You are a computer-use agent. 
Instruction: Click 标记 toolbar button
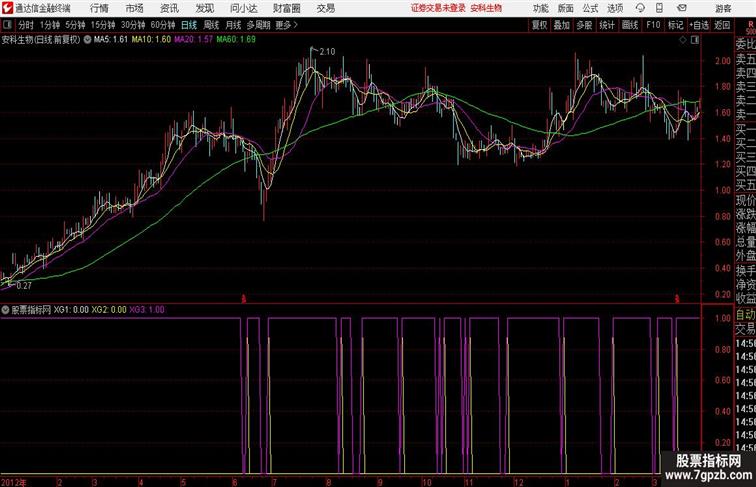click(x=675, y=25)
